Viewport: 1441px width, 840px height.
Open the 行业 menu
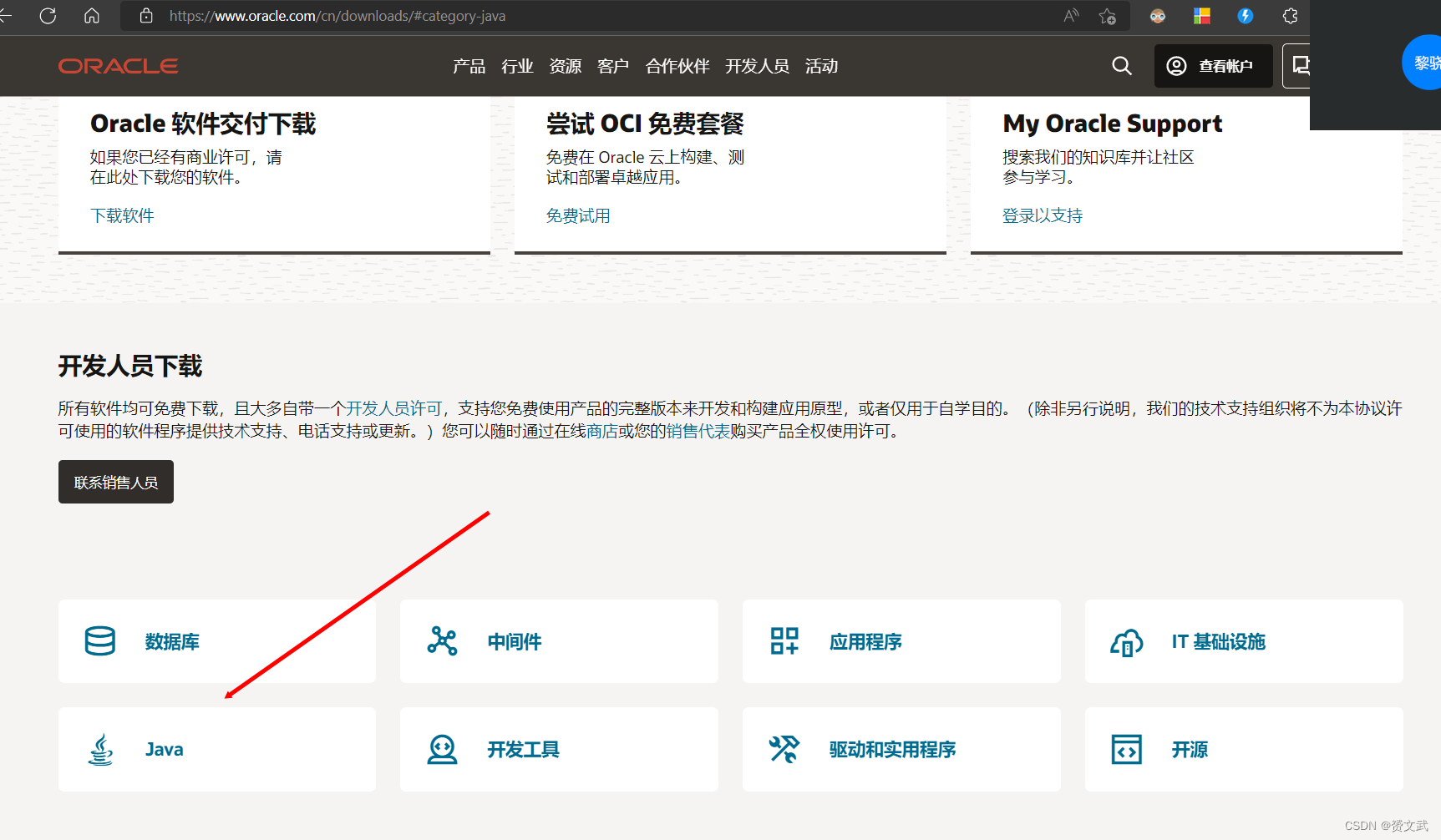[517, 66]
